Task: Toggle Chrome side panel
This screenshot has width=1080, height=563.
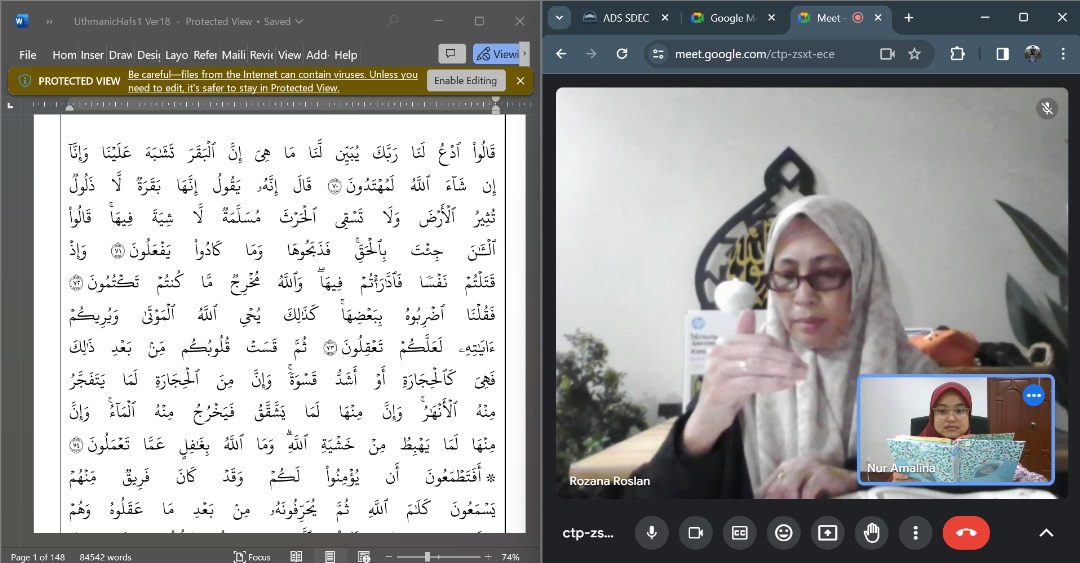Action: pos(1003,54)
